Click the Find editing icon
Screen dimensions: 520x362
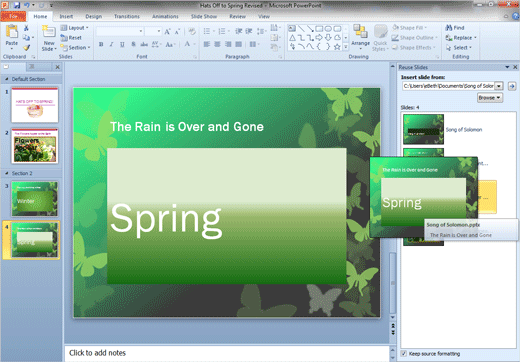pos(455,28)
